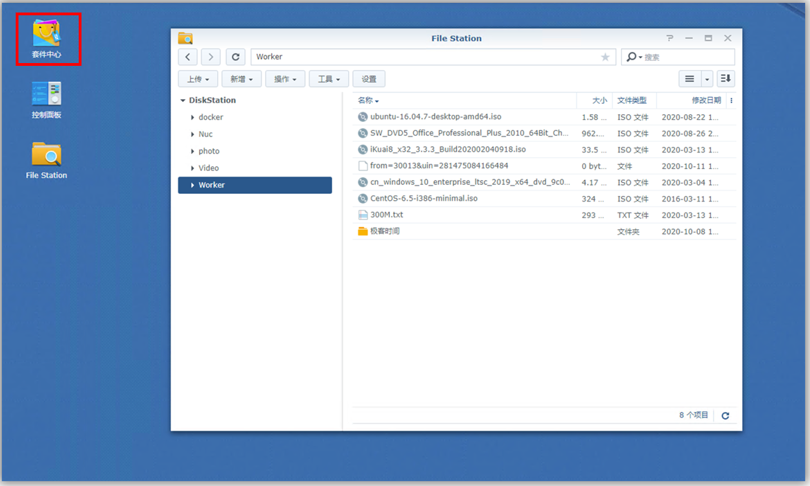Click the 设置 settings button
810x486 pixels.
[369, 79]
